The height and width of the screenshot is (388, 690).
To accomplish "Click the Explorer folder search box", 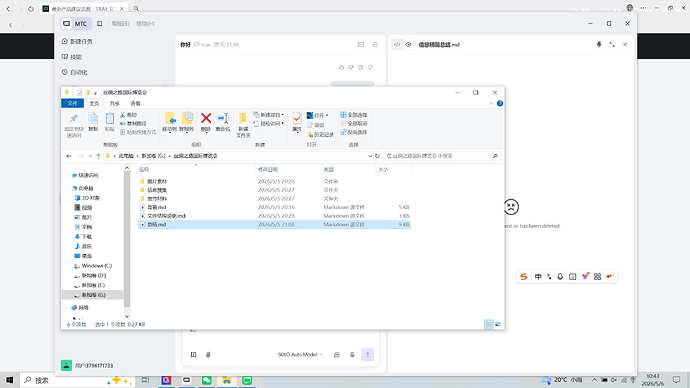I will point(442,156).
